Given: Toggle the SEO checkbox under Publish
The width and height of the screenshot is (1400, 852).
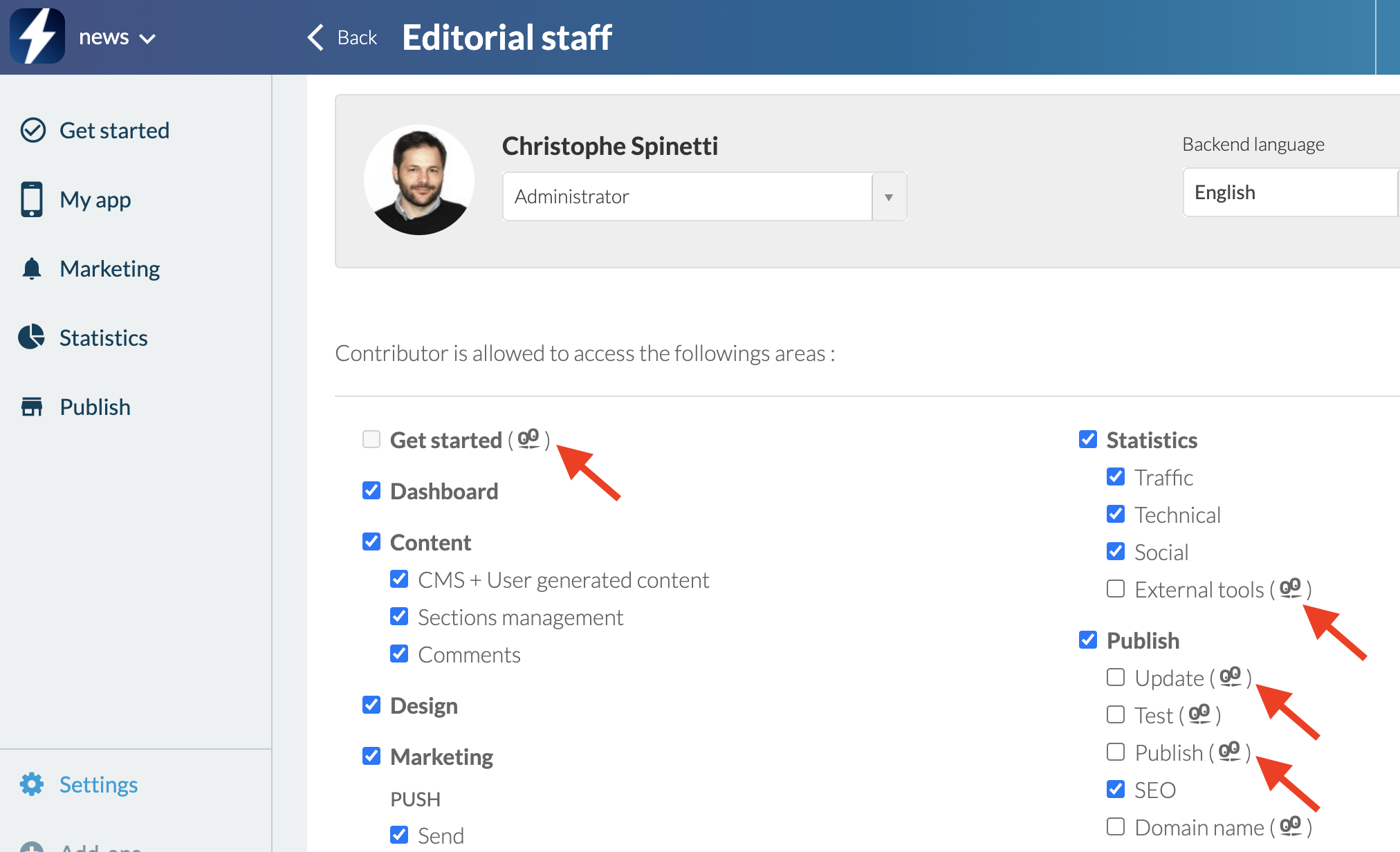Looking at the screenshot, I should (x=1116, y=789).
